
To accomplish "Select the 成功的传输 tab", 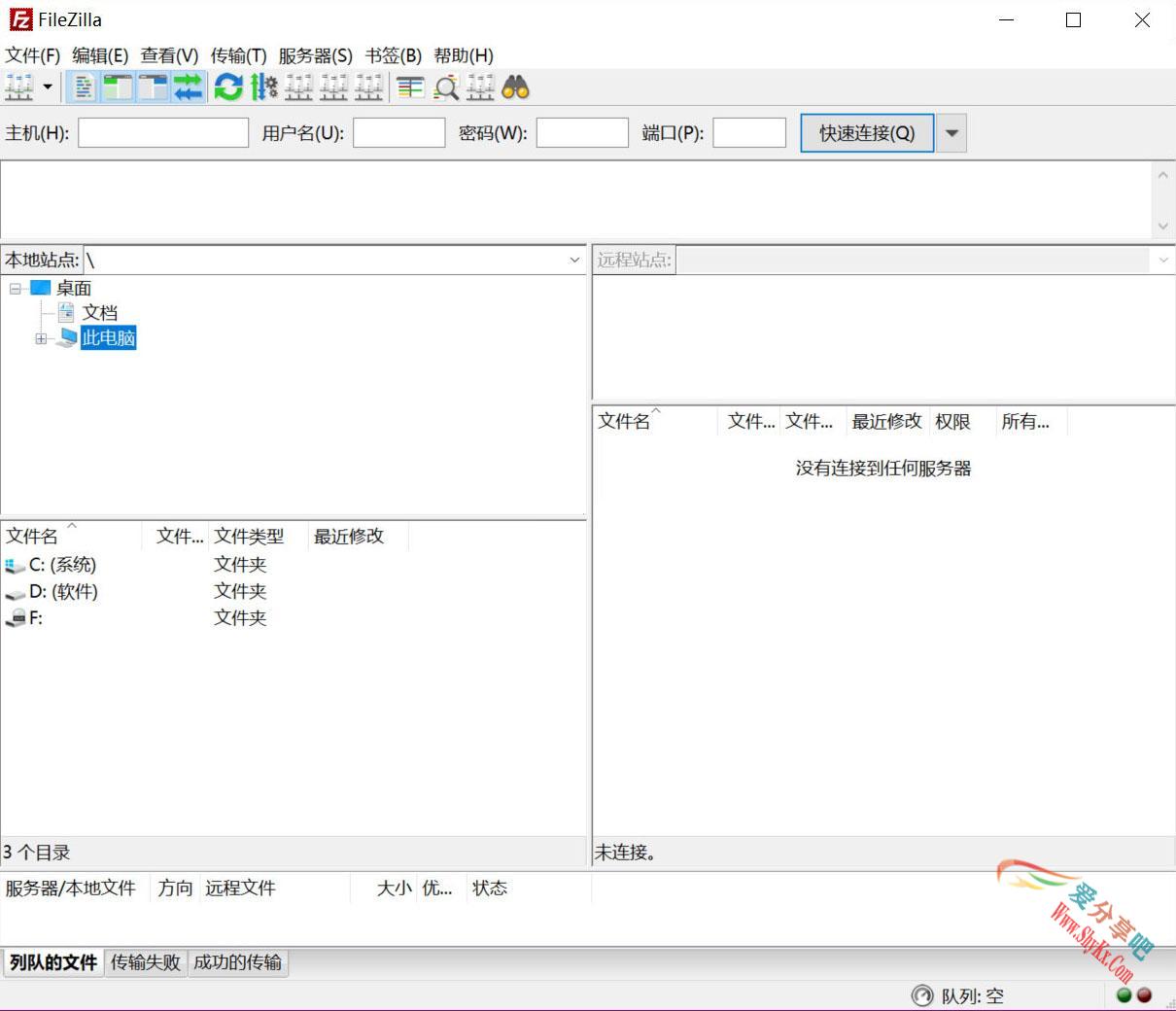I will coord(237,962).
